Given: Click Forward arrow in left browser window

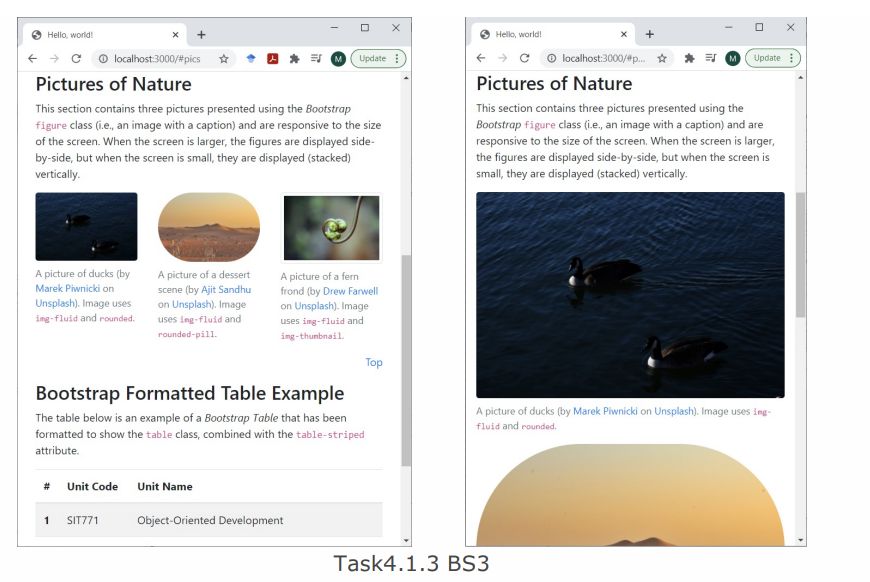Looking at the screenshot, I should click(x=54, y=59).
